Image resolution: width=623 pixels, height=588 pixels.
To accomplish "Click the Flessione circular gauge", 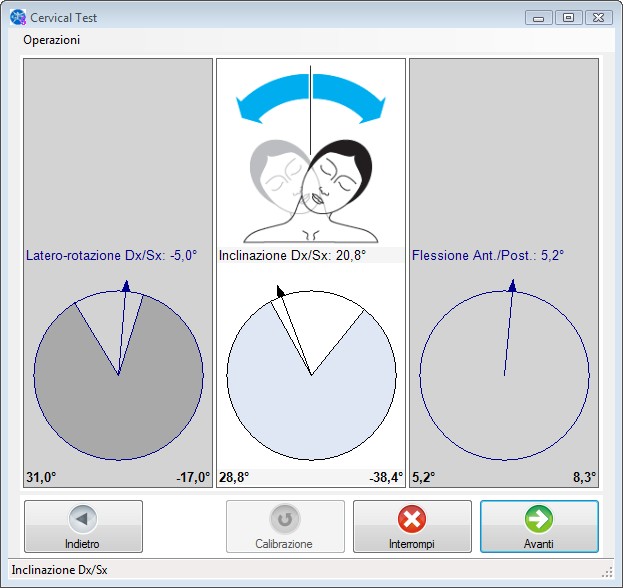I will point(505,375).
